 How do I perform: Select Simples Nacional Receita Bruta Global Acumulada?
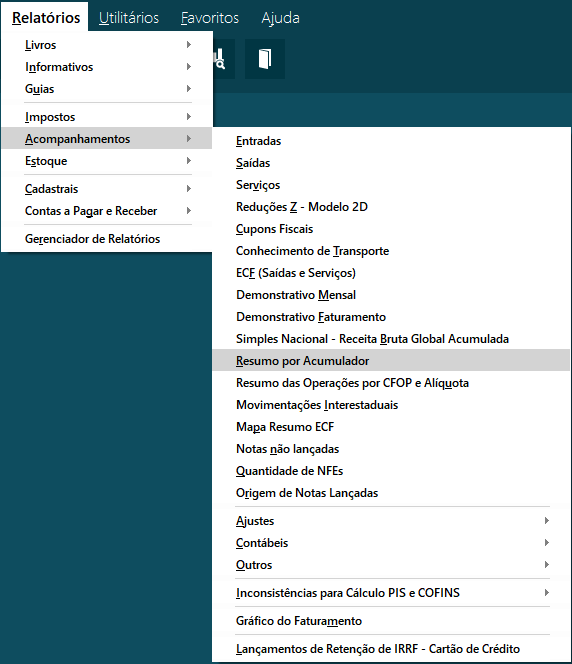click(x=391, y=339)
